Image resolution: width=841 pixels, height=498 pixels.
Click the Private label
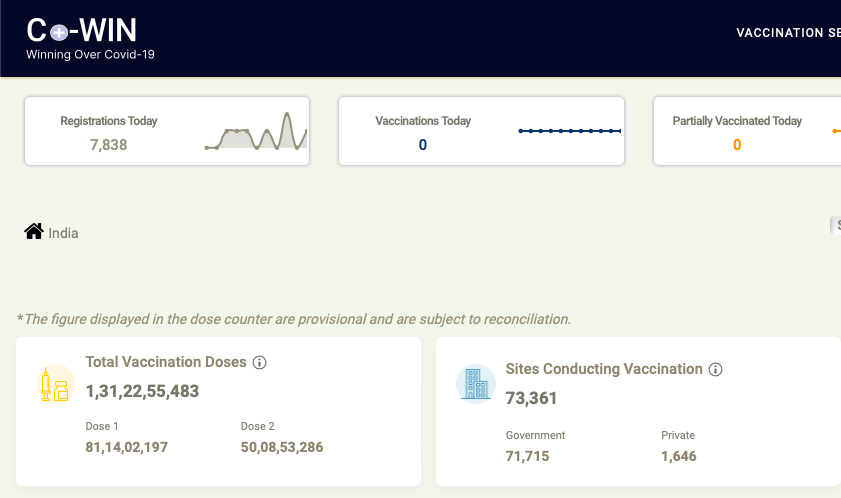(678, 435)
